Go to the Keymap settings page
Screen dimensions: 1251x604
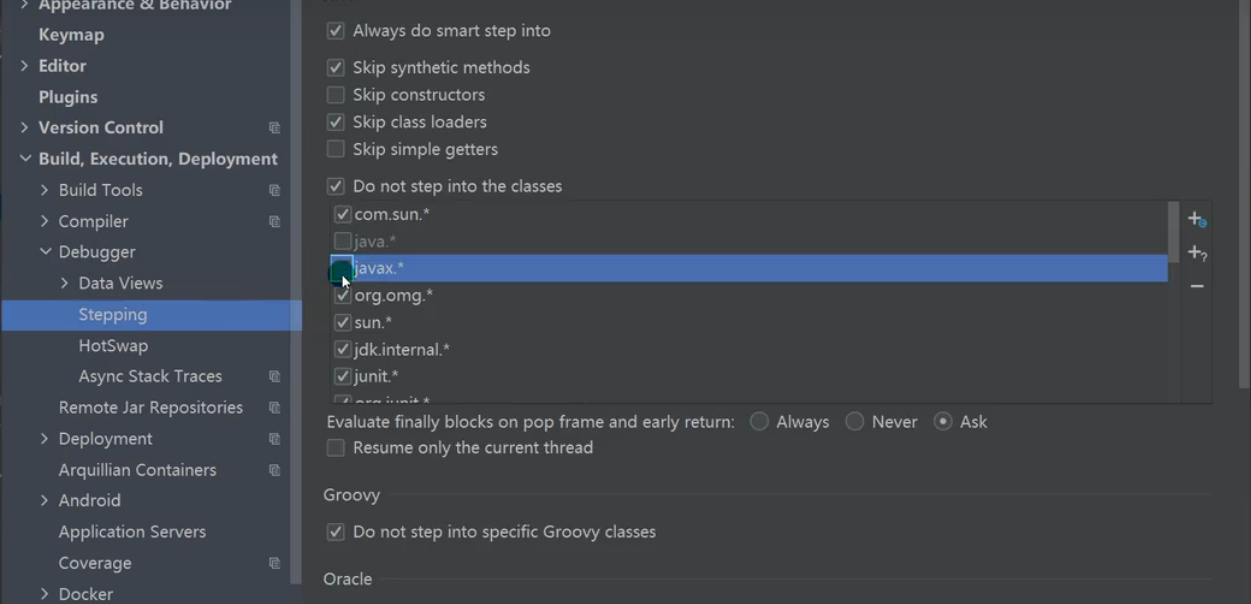click(x=71, y=35)
